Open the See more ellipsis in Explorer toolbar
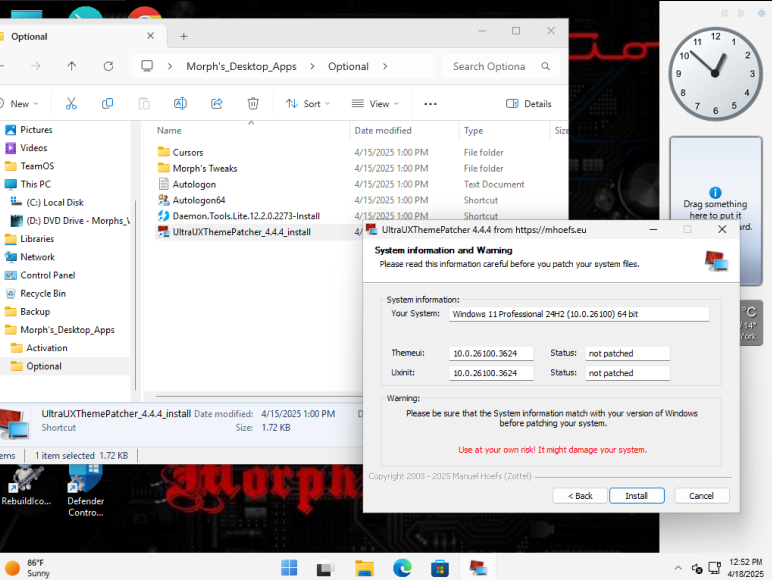This screenshot has height=580, width=772. [x=430, y=104]
